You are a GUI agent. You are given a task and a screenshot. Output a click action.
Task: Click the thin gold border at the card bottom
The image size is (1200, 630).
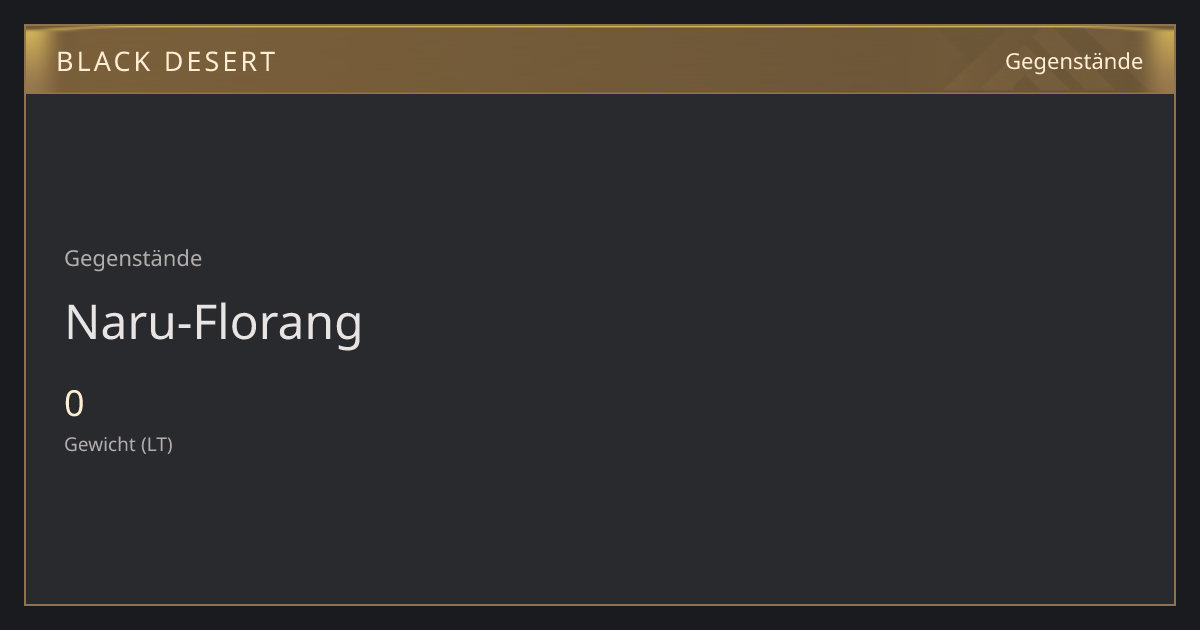pyautogui.click(x=600, y=604)
